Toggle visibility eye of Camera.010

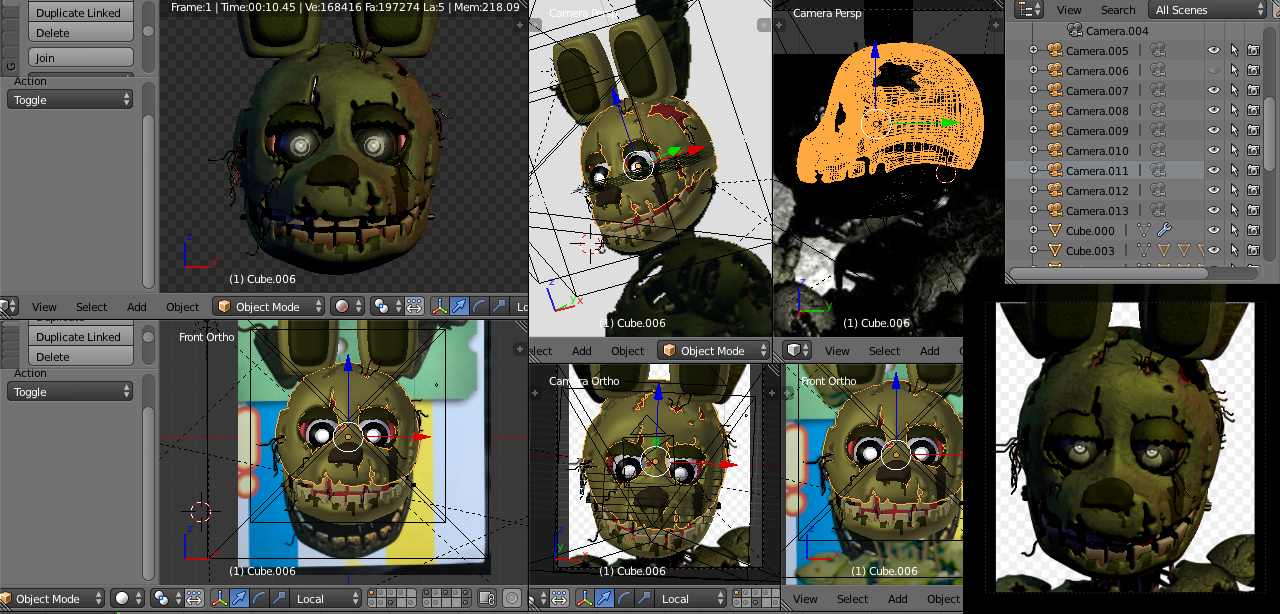(1214, 150)
